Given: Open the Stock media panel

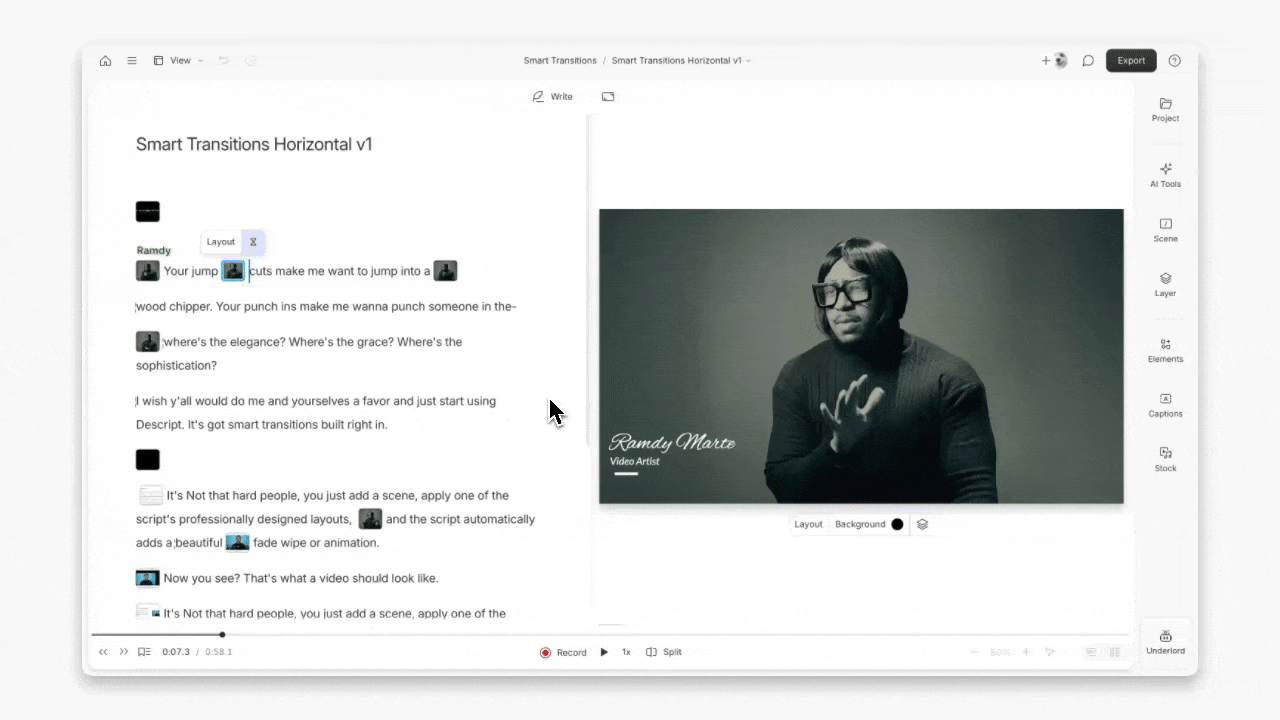Looking at the screenshot, I should click(1165, 460).
